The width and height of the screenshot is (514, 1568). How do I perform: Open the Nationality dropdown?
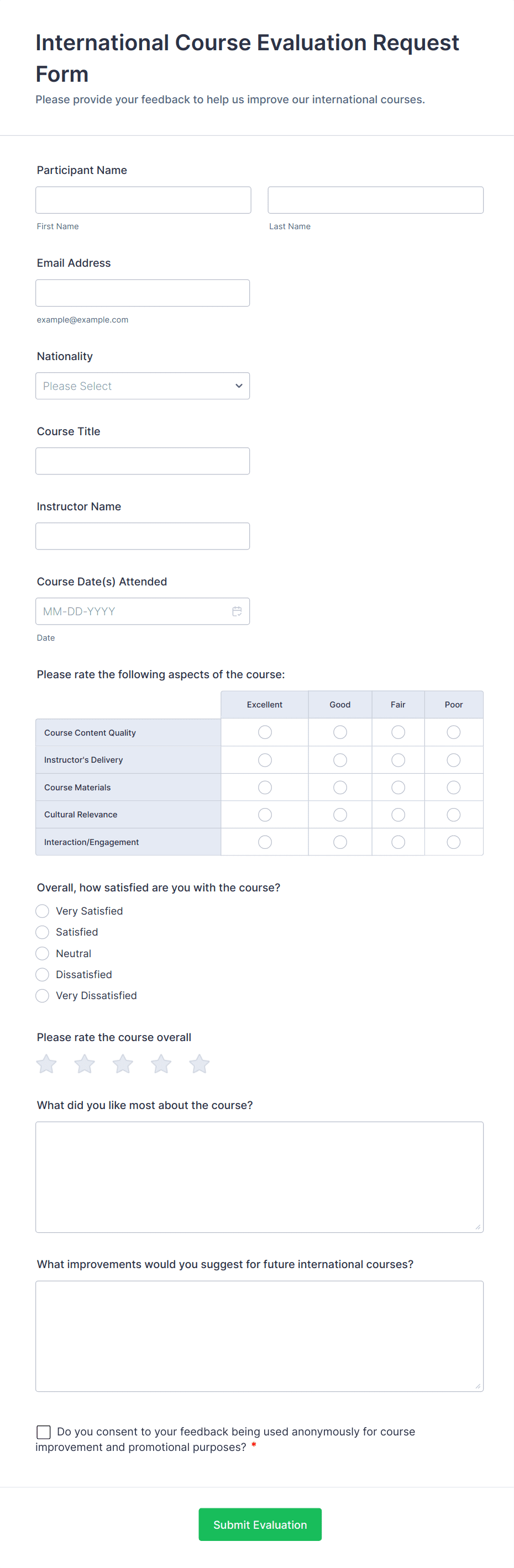click(143, 386)
